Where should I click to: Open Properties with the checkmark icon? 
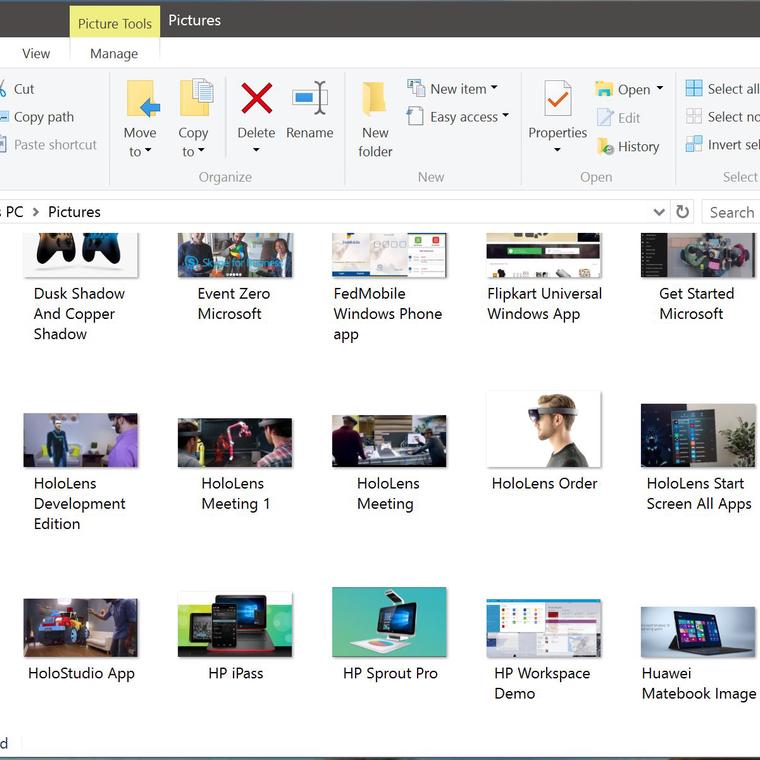coord(557,100)
